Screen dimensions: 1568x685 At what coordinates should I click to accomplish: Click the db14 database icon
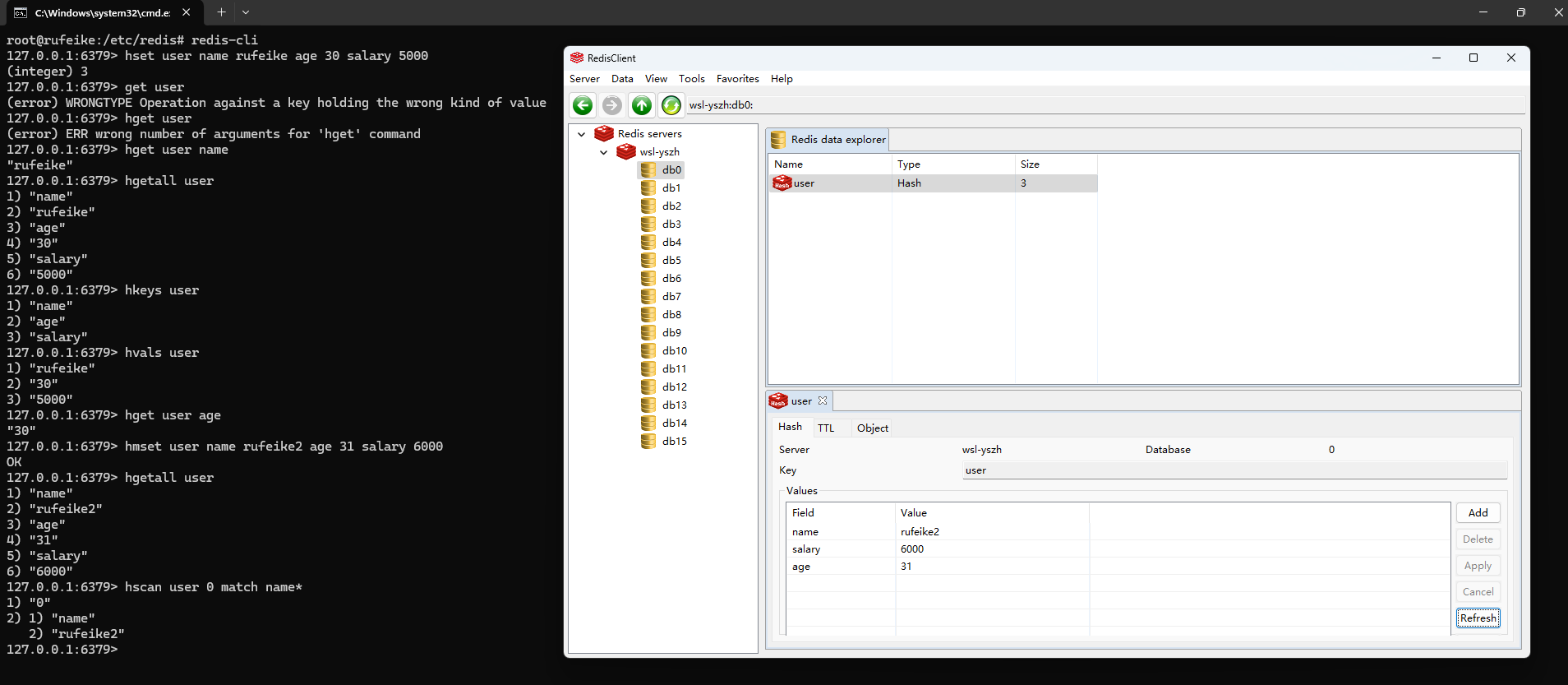point(648,423)
